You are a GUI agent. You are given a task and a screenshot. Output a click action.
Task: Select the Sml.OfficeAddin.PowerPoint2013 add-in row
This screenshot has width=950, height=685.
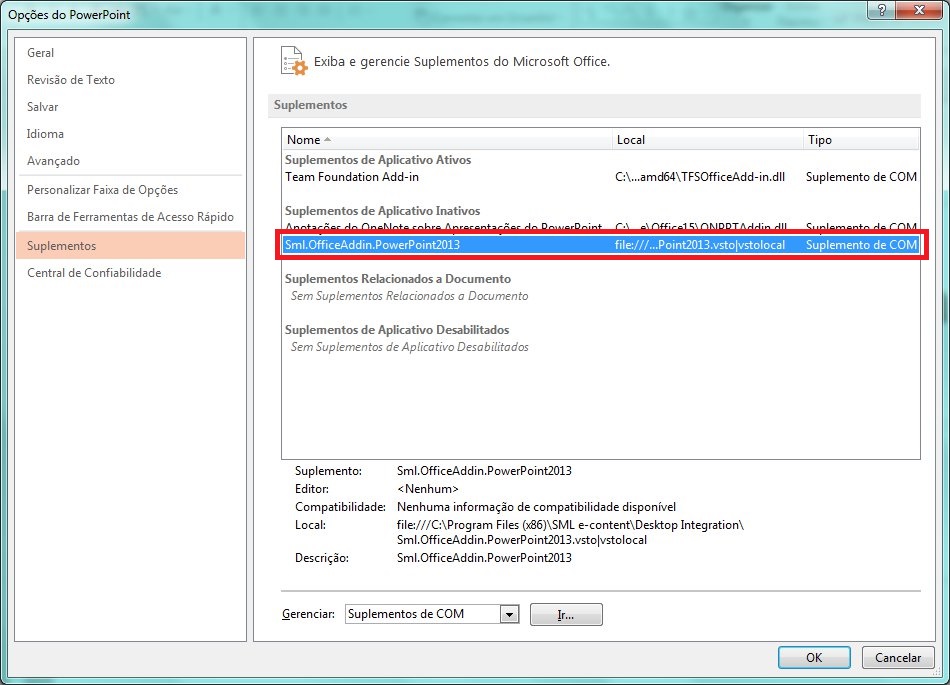(450, 243)
